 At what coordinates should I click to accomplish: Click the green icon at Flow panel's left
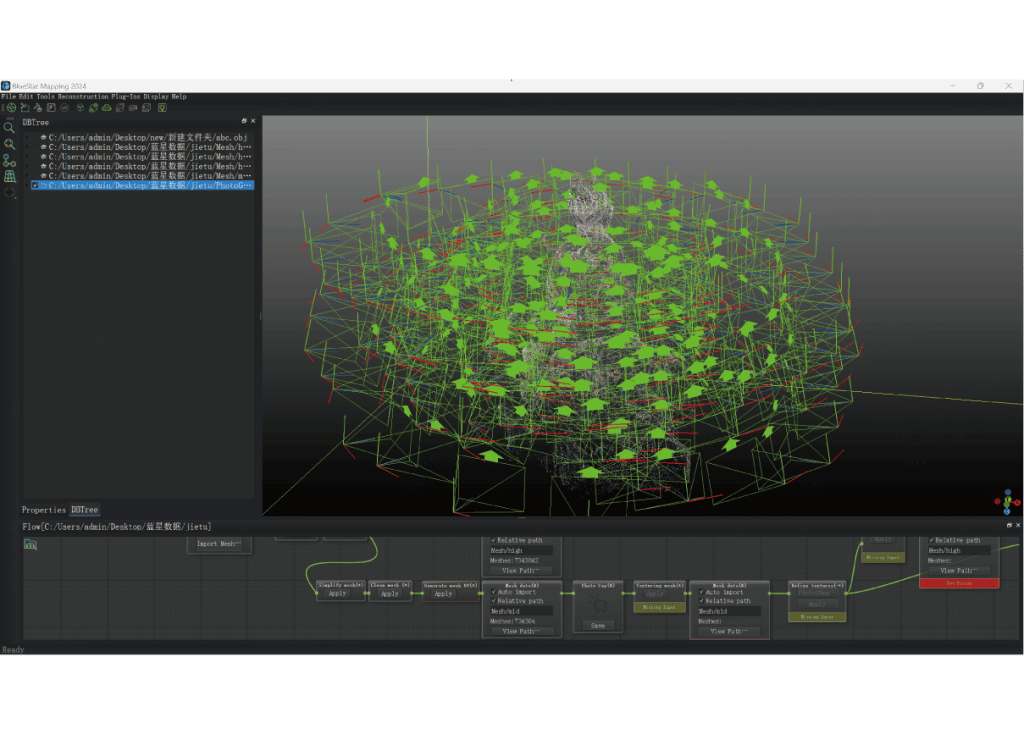point(31,544)
